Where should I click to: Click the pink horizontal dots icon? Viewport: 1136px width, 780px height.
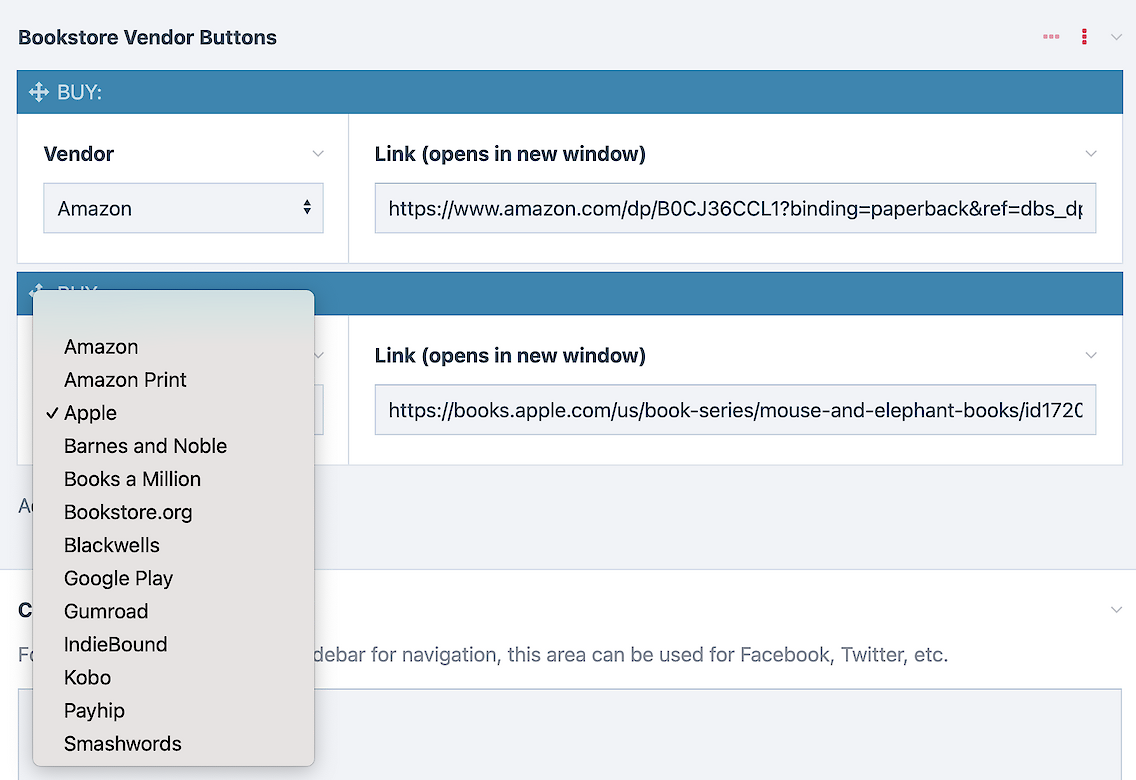[x=1051, y=37]
